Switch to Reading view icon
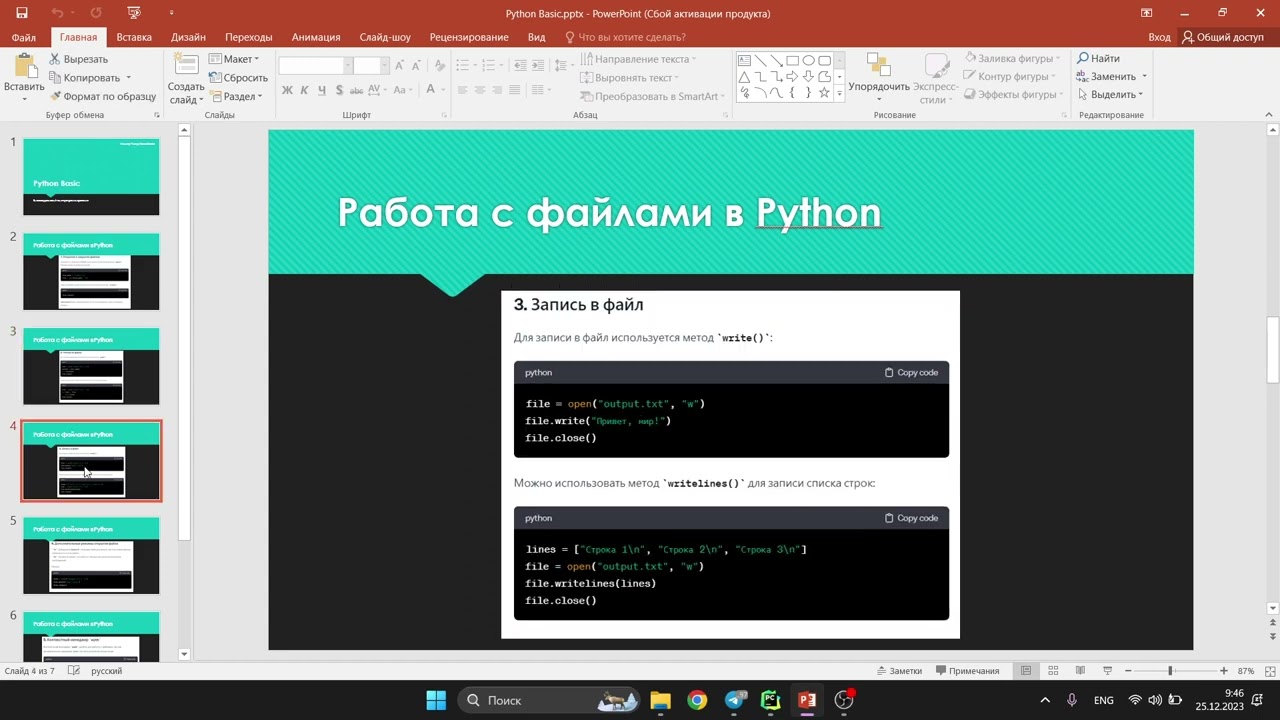The width and height of the screenshot is (1280, 720). point(1080,671)
